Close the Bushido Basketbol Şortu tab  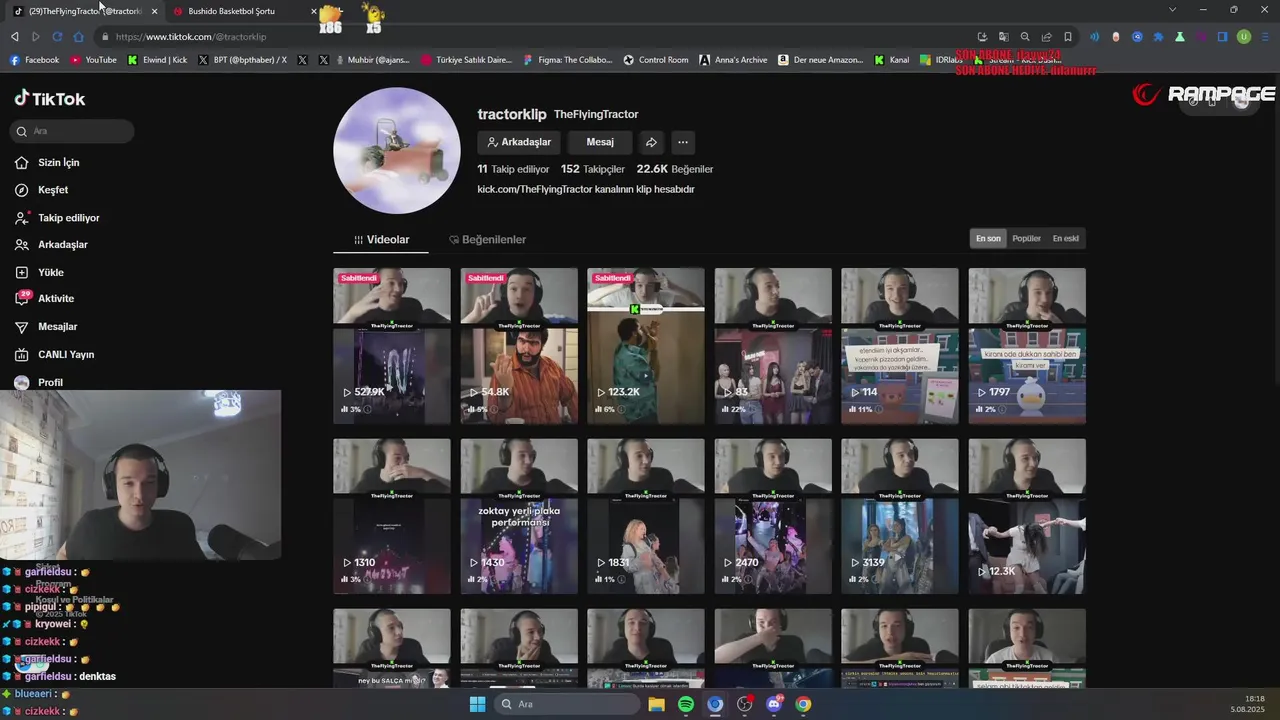314,11
